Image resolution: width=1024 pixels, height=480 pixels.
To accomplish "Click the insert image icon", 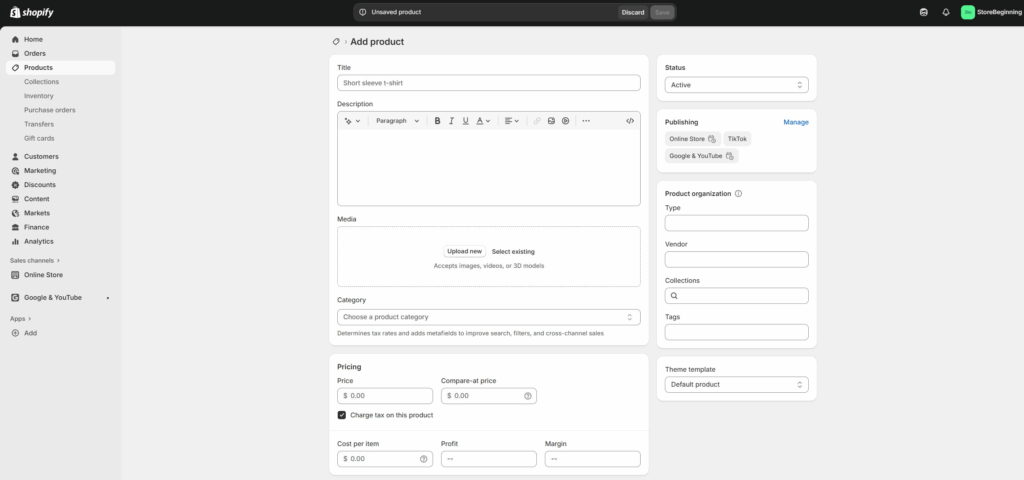I will (551, 121).
